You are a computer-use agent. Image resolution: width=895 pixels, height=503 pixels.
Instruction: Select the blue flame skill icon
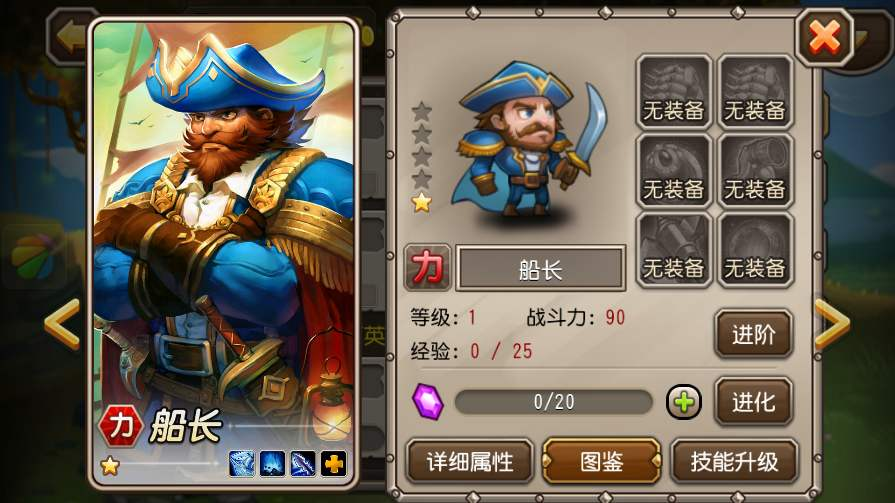click(x=272, y=464)
